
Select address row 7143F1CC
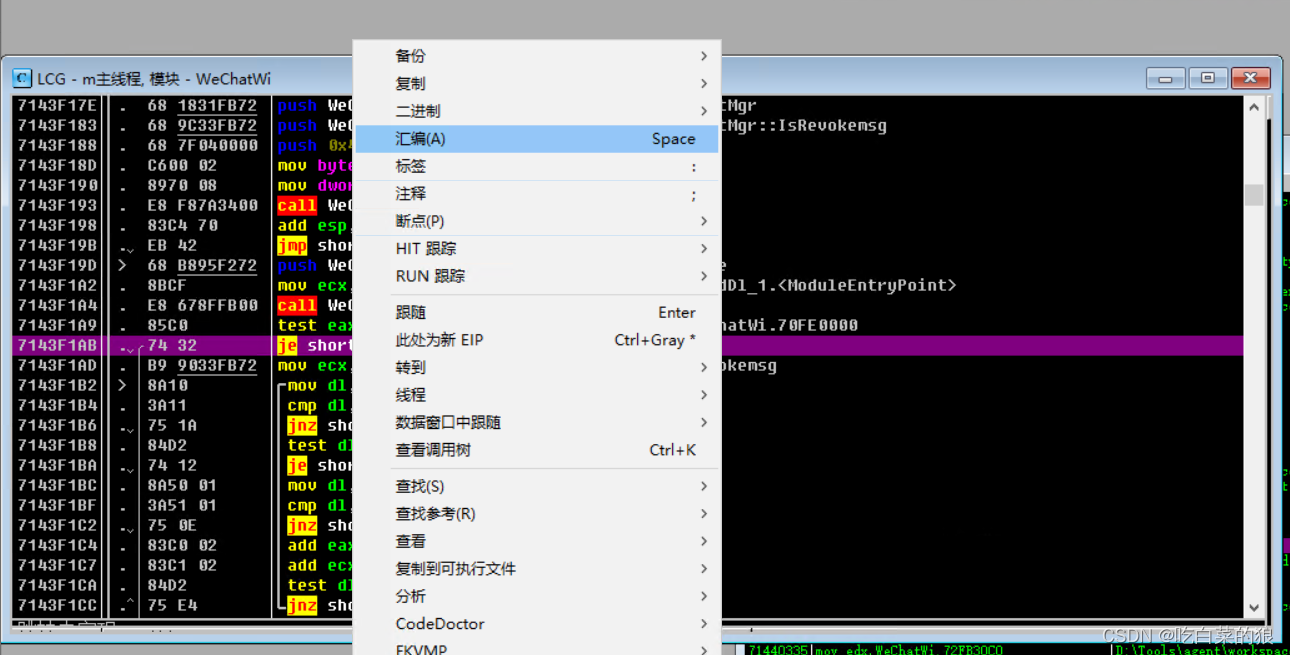[58, 606]
